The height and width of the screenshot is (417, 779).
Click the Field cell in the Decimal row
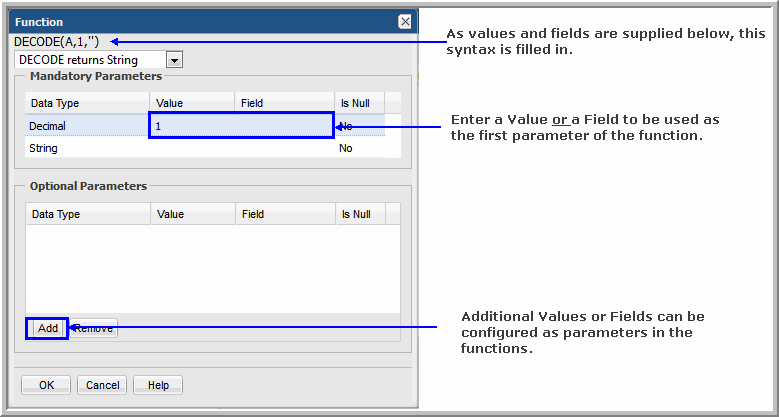pos(284,127)
